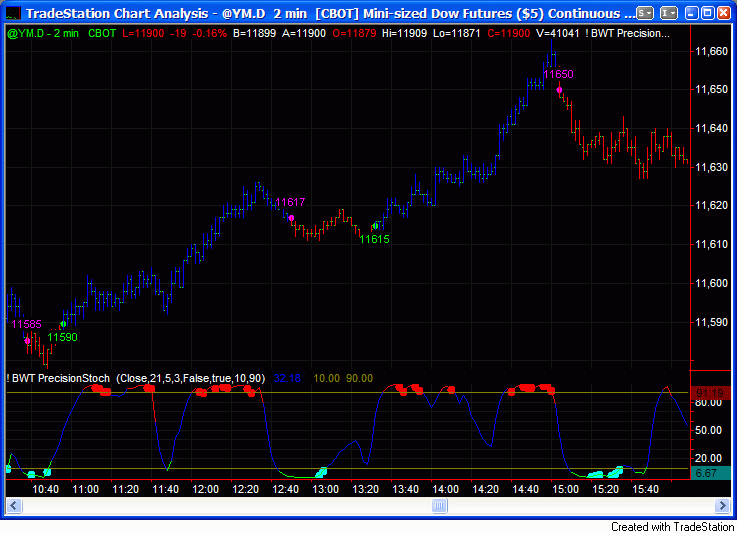Click the 'Hi=11909' high value
The image size is (737, 533).
click(405, 33)
